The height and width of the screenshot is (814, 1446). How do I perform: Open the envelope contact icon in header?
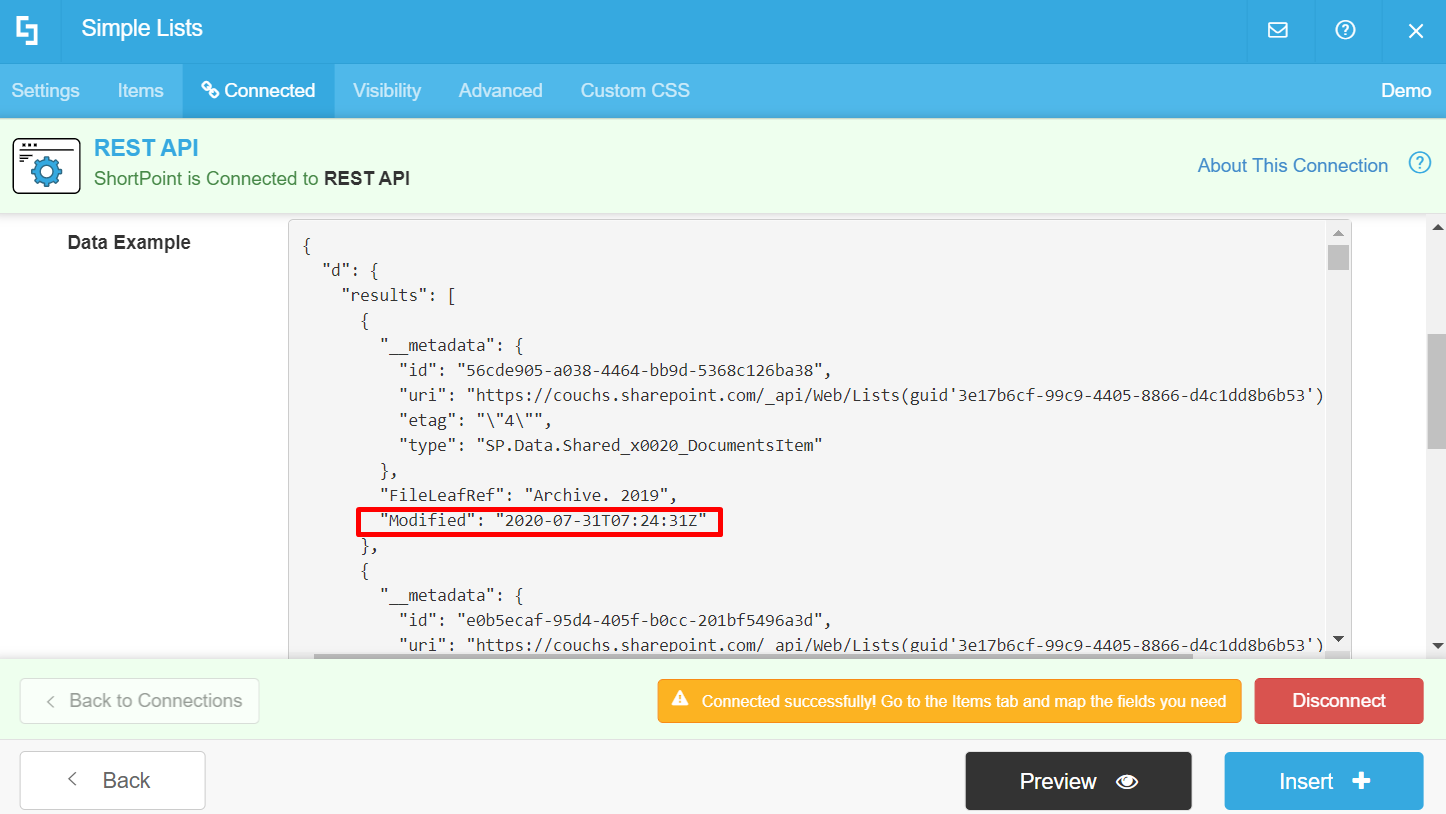pyautogui.click(x=1278, y=30)
